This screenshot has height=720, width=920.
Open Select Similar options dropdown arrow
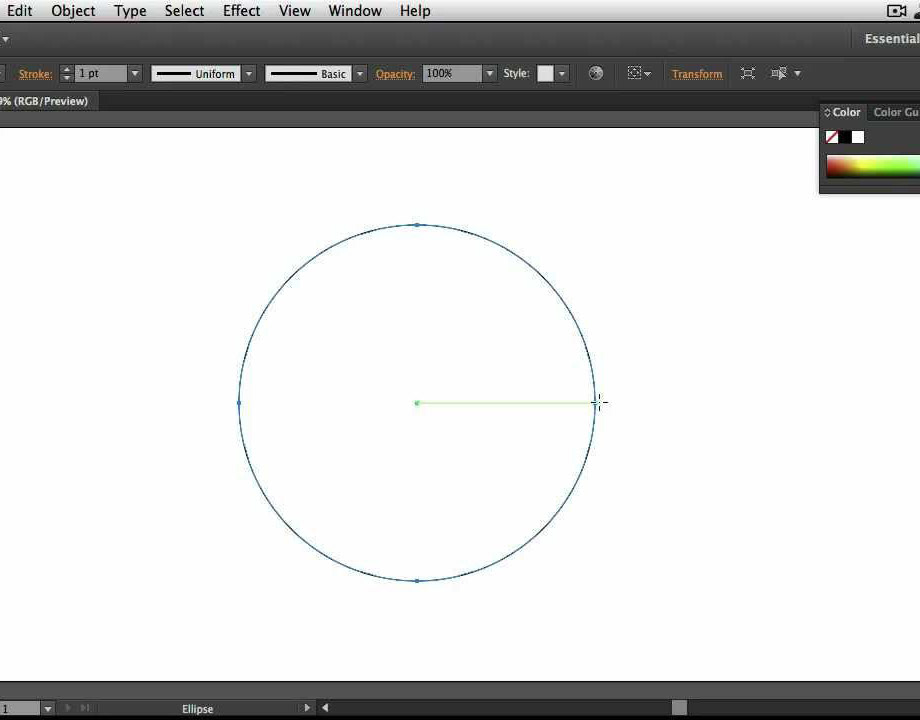(797, 73)
